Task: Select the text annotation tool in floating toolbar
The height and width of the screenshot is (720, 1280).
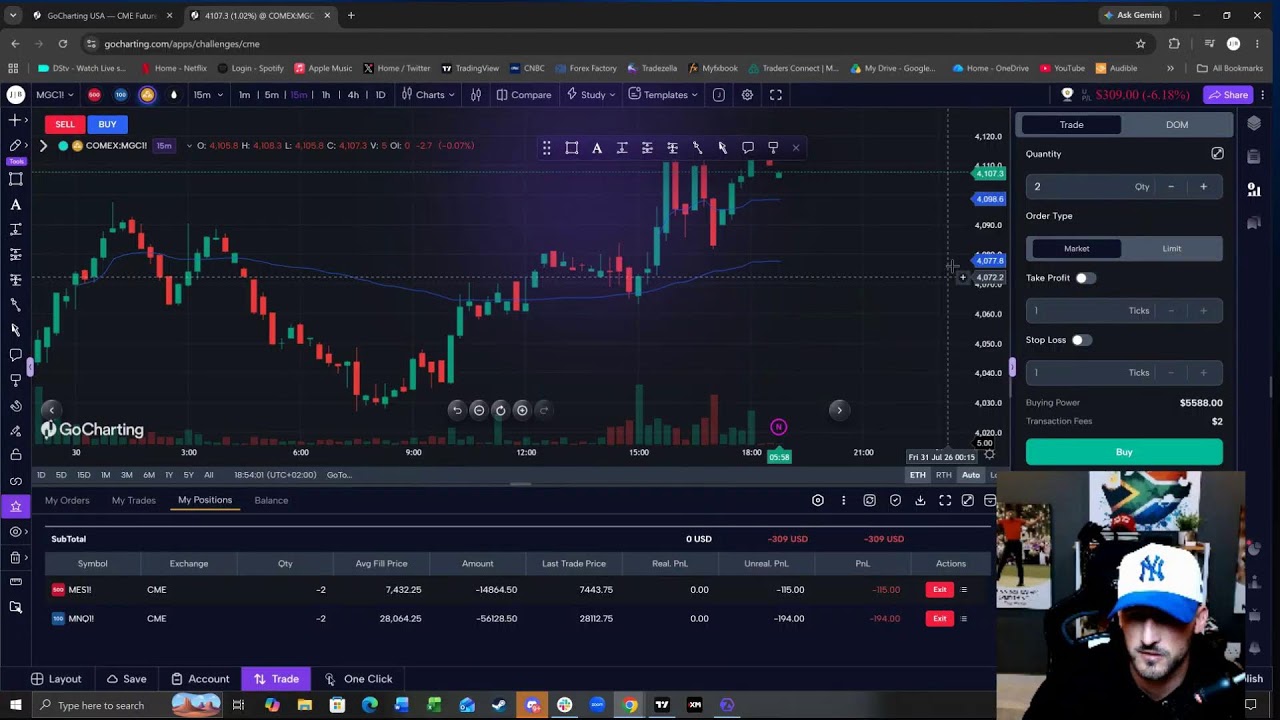Action: point(597,148)
